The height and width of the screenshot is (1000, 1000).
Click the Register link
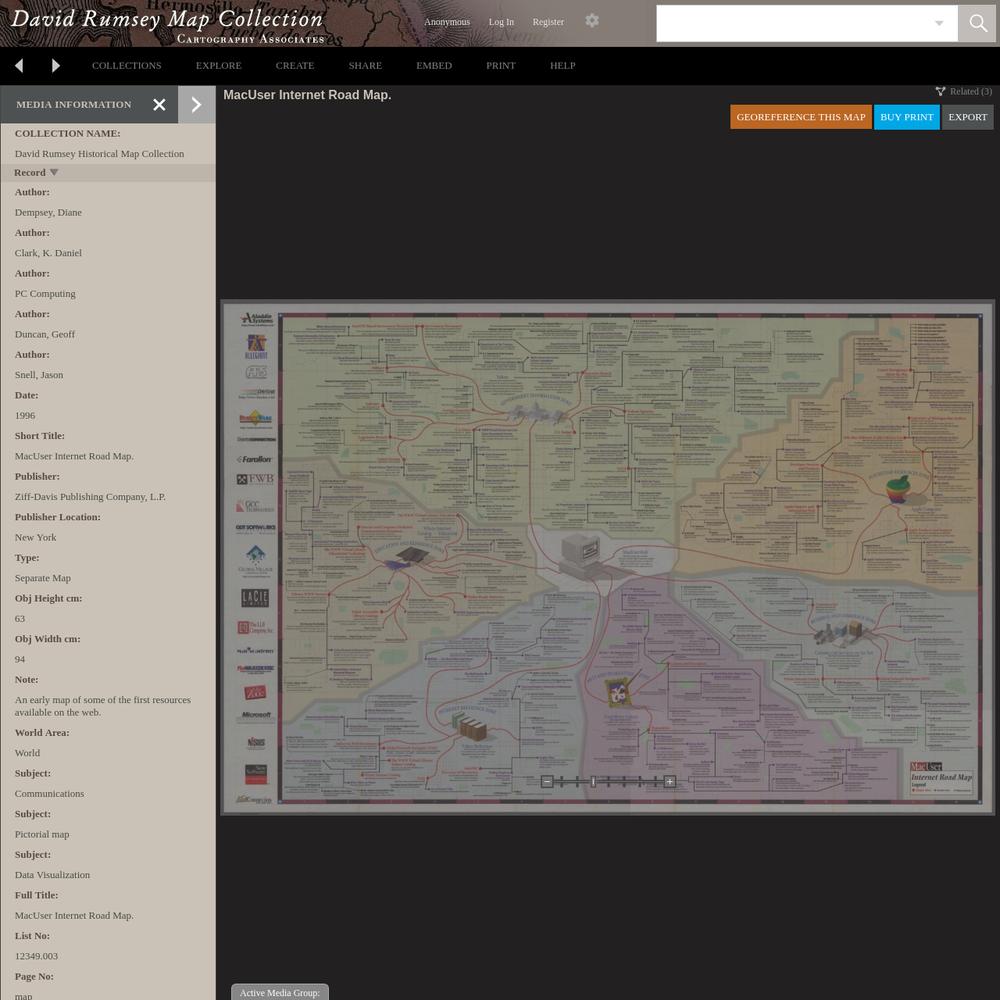548,22
